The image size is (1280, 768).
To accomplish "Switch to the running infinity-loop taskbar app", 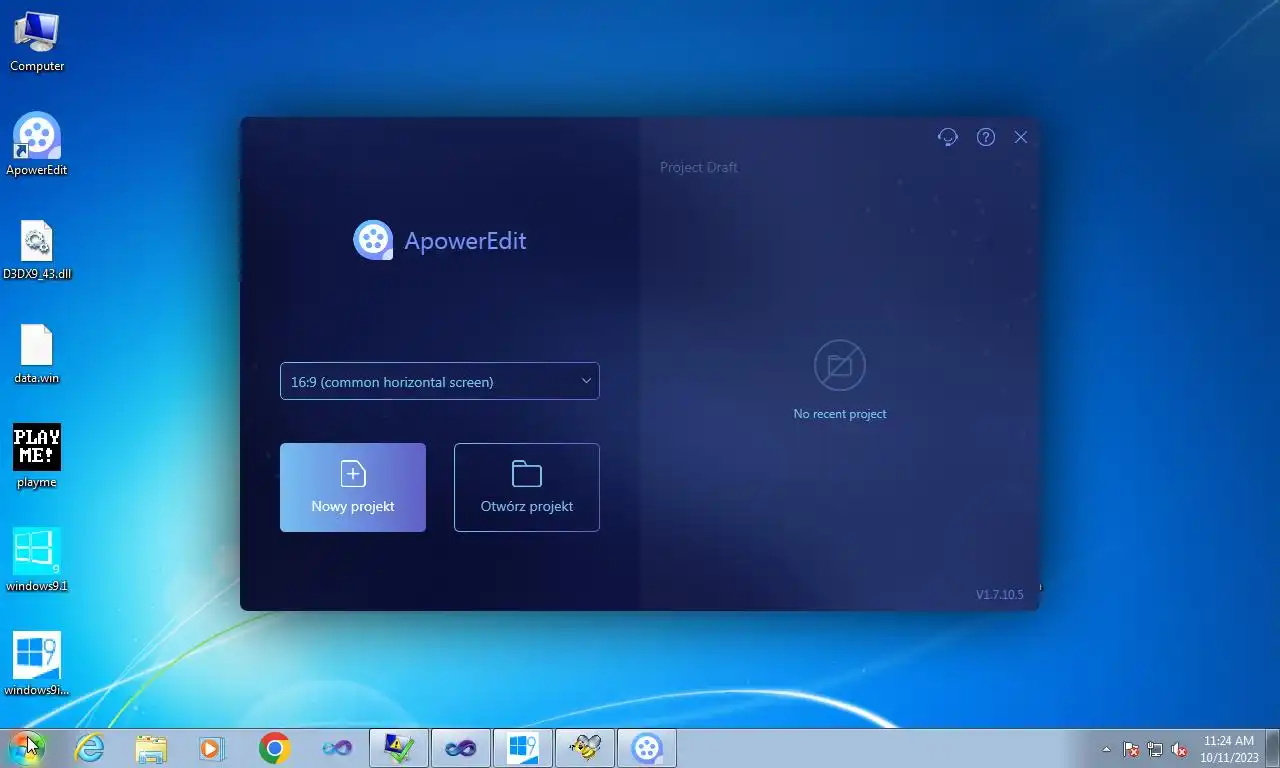I will coord(461,748).
